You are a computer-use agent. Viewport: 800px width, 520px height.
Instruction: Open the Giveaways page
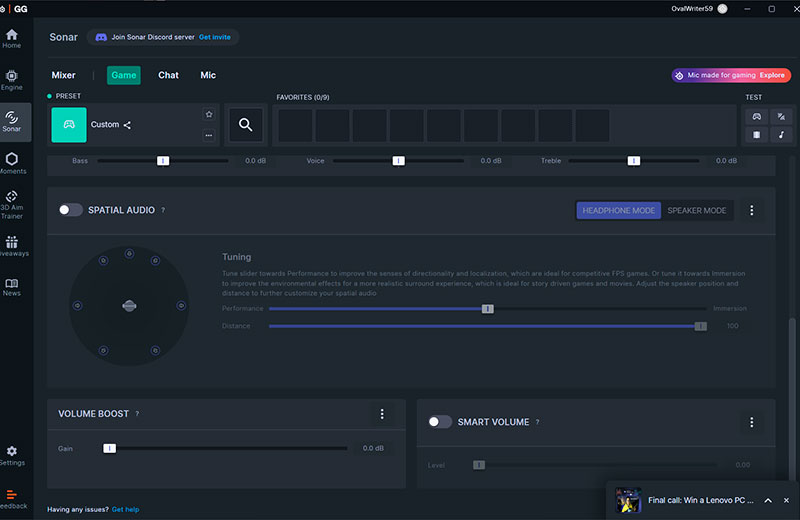click(x=12, y=246)
